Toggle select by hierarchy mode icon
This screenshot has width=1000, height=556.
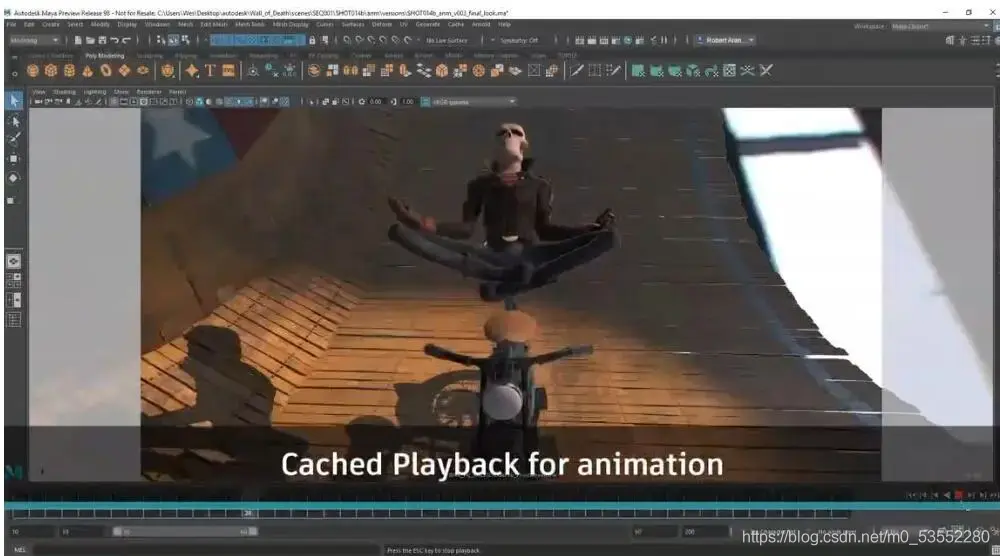tap(161, 40)
